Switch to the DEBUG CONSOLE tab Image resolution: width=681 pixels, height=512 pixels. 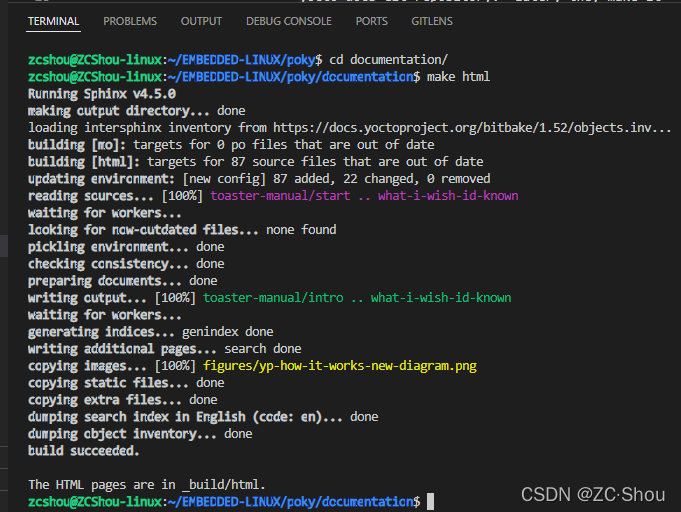(x=289, y=21)
